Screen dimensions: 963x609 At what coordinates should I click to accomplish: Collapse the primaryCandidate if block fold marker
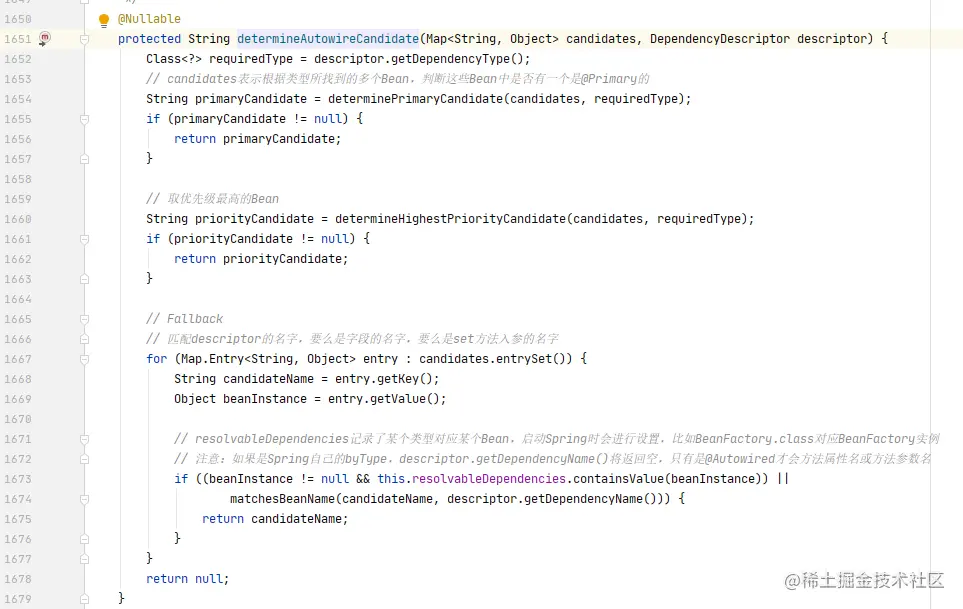pyautogui.click(x=84, y=119)
